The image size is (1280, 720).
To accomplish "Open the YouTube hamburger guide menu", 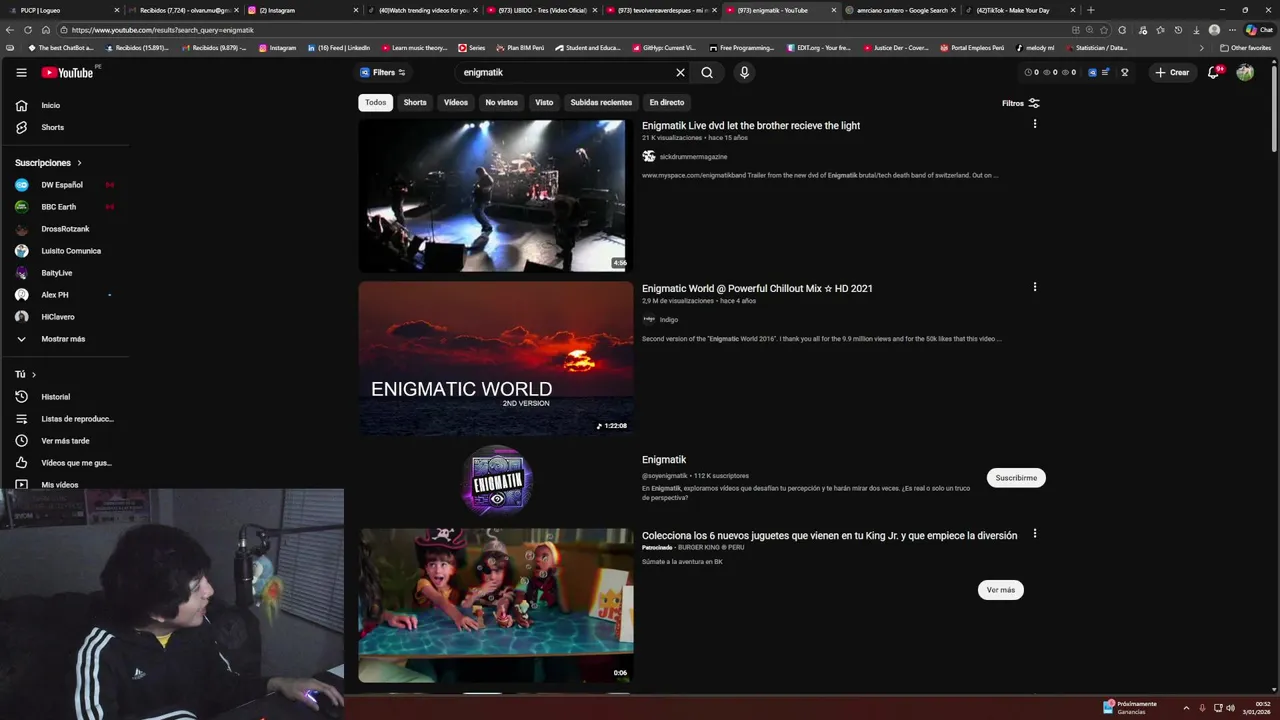I will (x=21, y=72).
